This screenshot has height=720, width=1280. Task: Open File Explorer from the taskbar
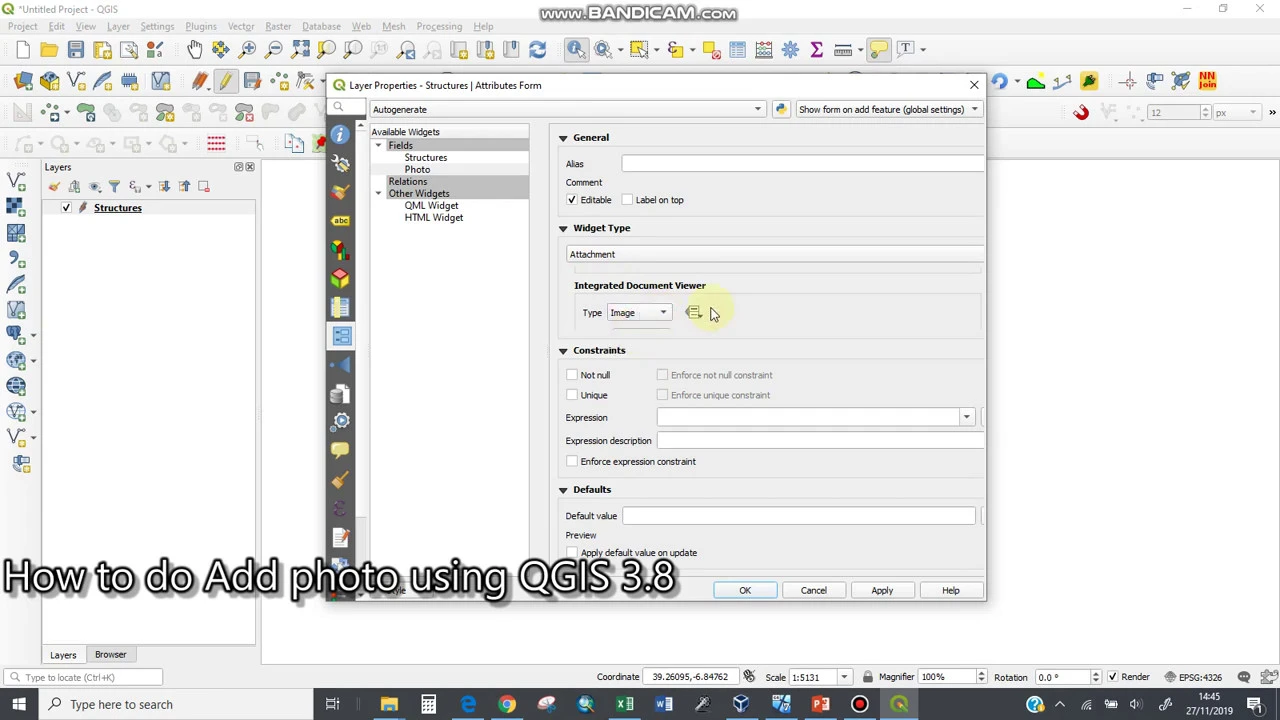pos(389,704)
